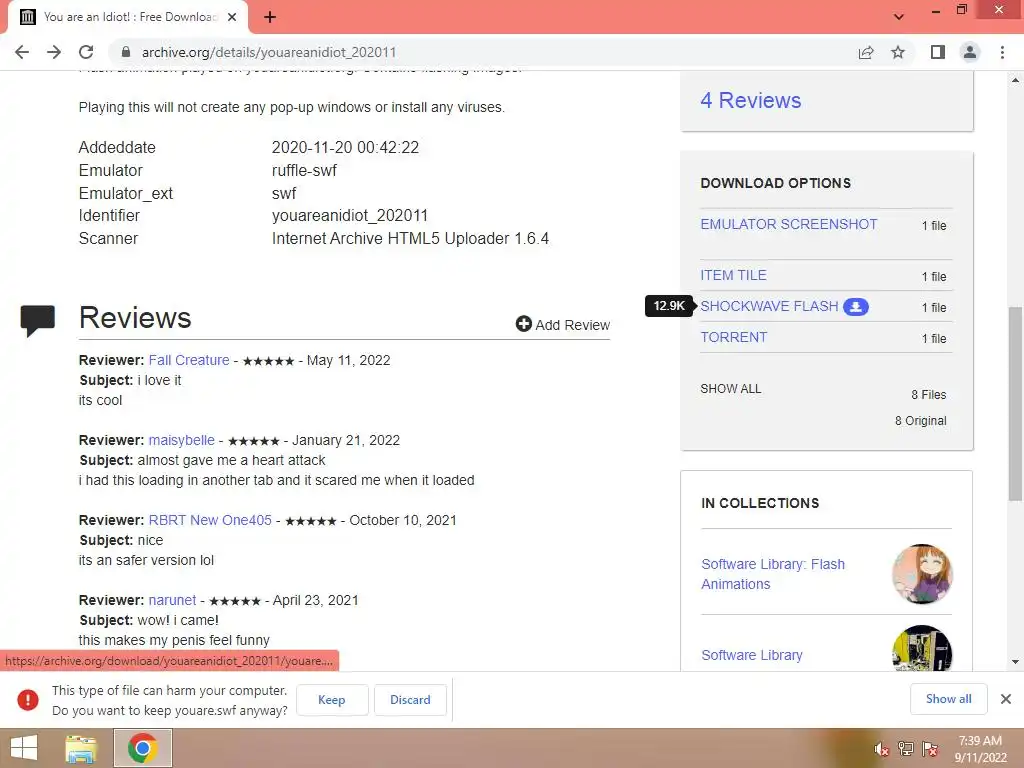Click Chrome icon in the taskbar

[x=143, y=748]
